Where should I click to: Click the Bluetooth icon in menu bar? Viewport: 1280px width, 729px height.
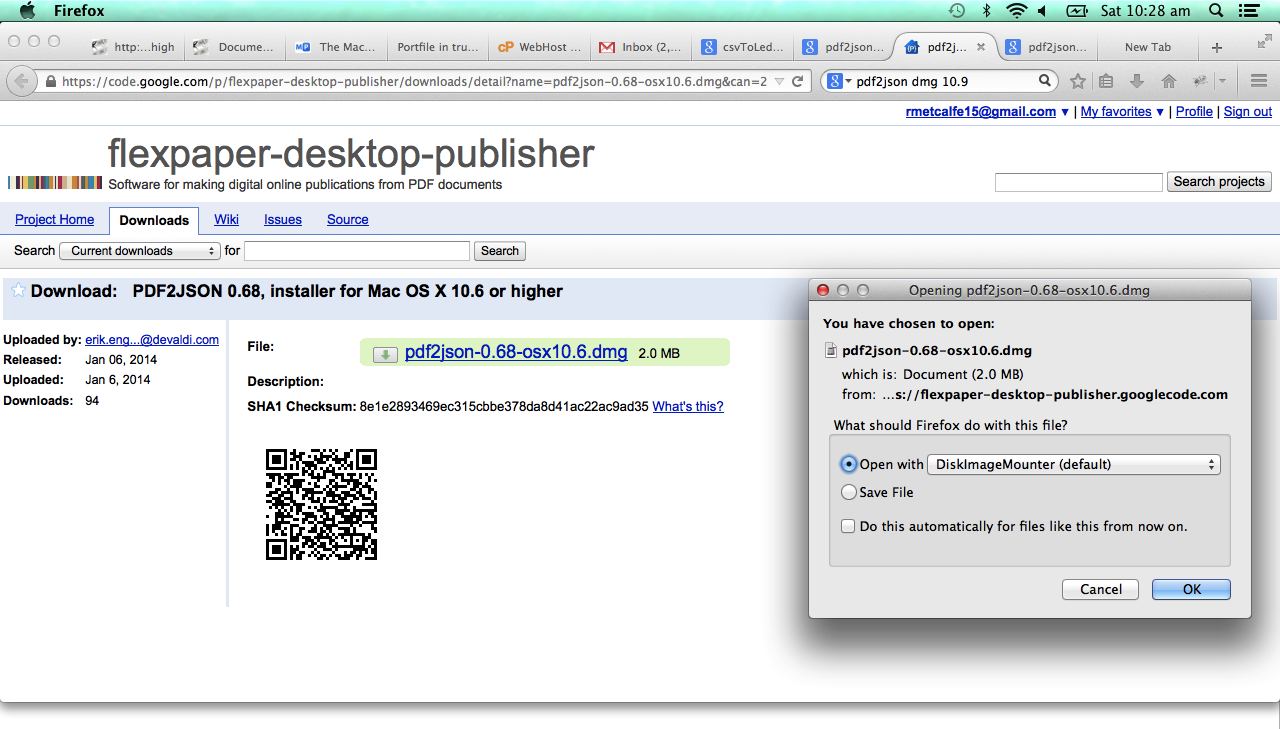[x=986, y=11]
